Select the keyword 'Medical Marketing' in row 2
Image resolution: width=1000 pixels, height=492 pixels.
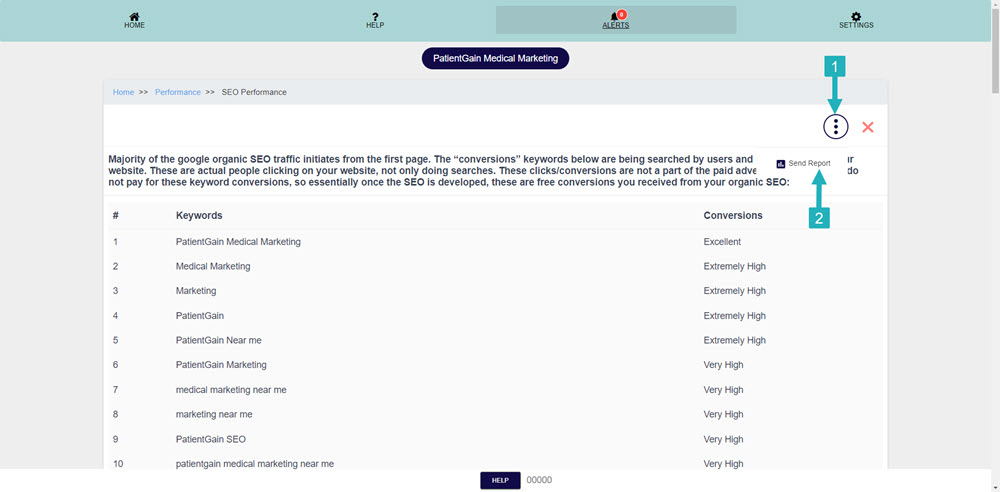coord(213,266)
